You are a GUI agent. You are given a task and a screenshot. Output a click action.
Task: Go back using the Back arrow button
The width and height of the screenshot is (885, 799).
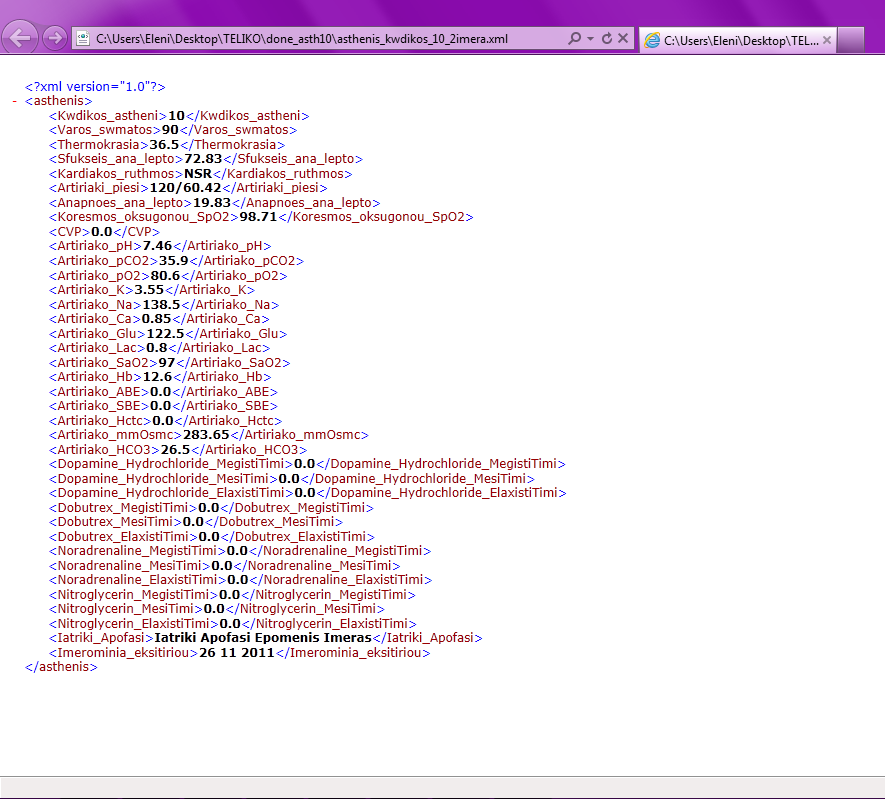click(x=20, y=38)
